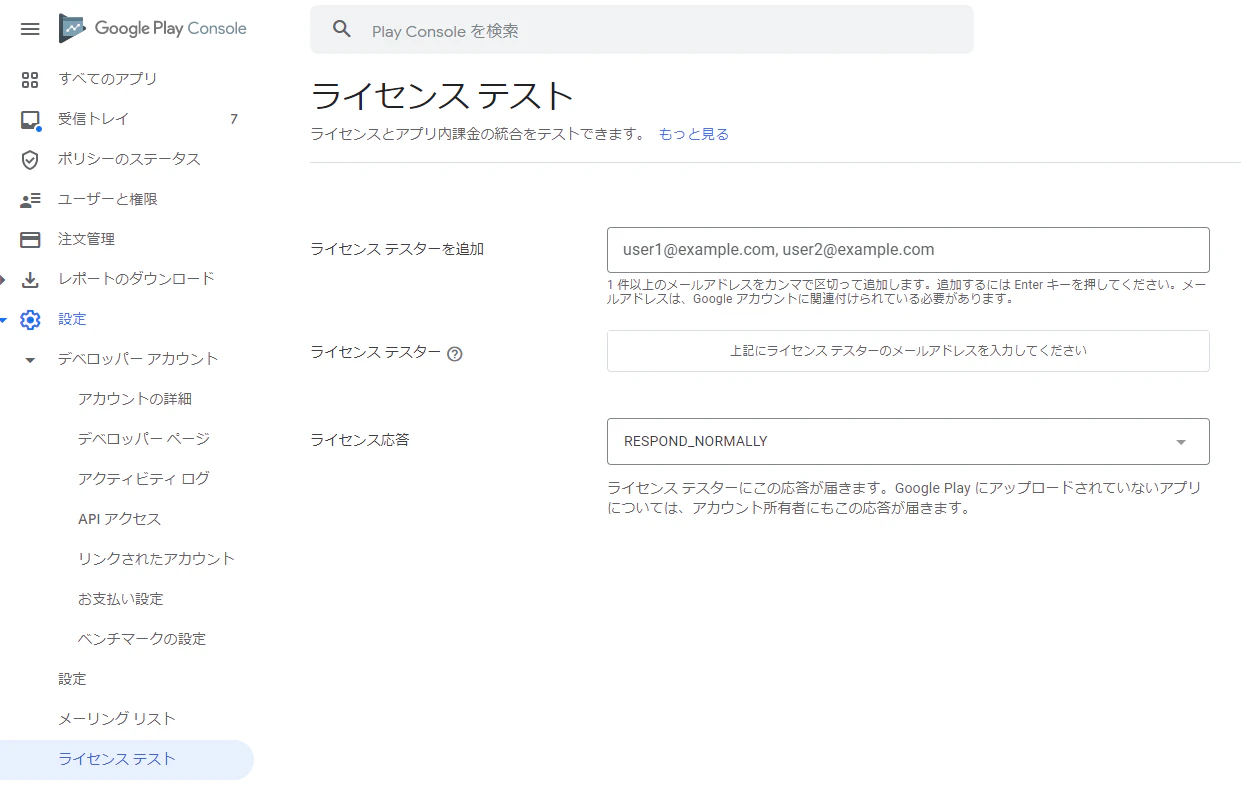
Task: Click the empty ライセンス テスター list box
Action: point(908,351)
